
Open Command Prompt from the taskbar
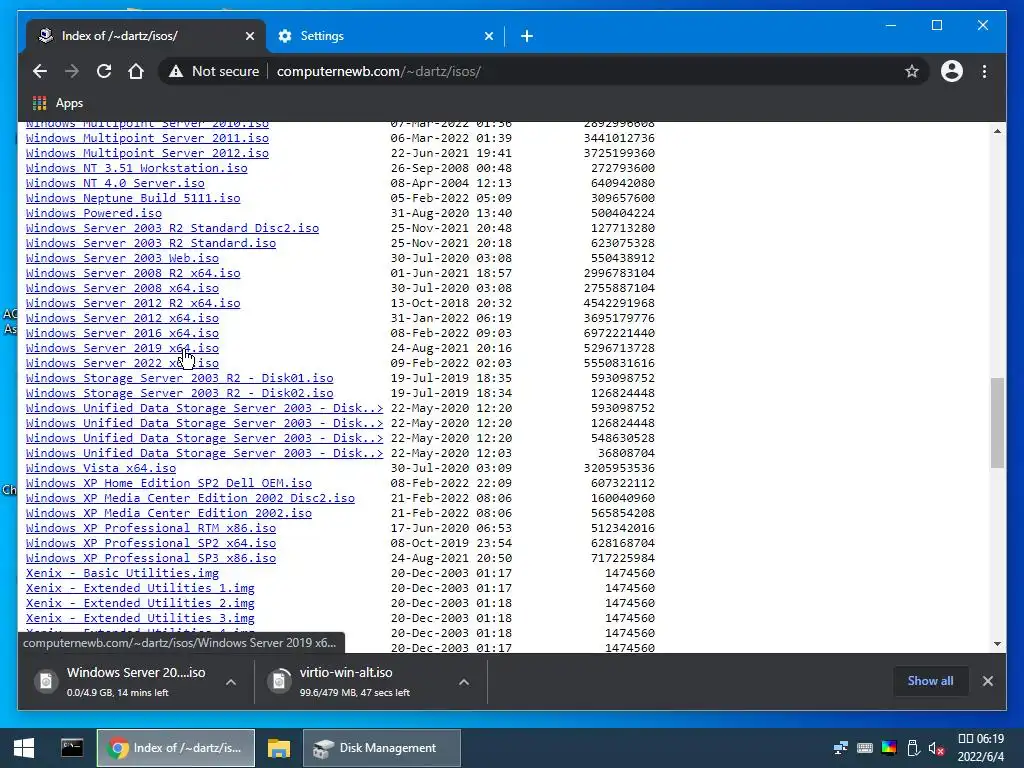pos(72,748)
